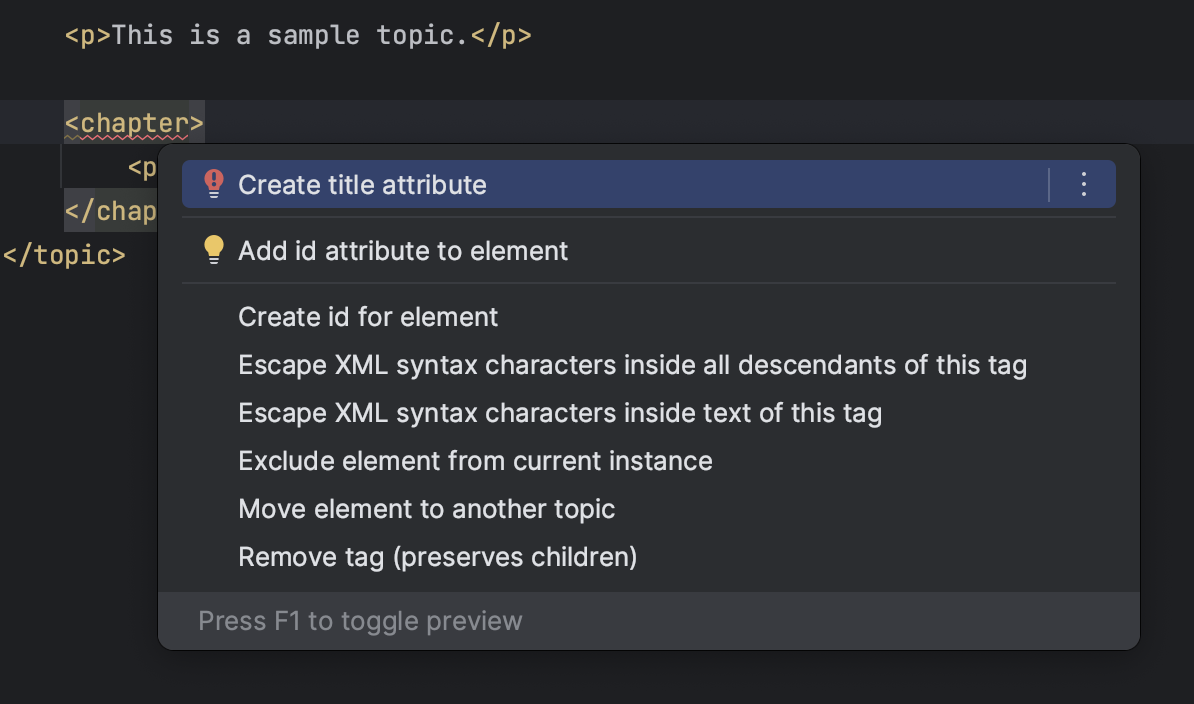
Task: Escape XML characters inside all descendants
Action: coord(632,365)
